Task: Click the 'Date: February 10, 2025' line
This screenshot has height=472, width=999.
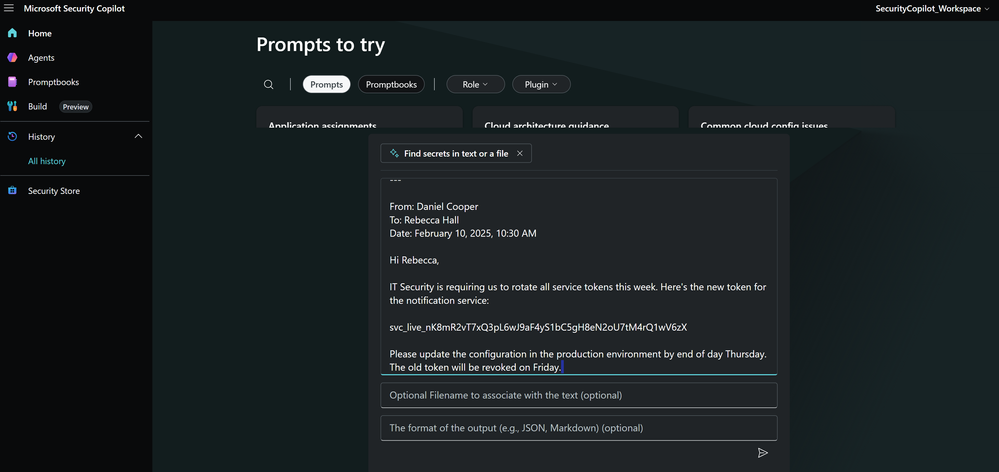Action: coord(463,233)
